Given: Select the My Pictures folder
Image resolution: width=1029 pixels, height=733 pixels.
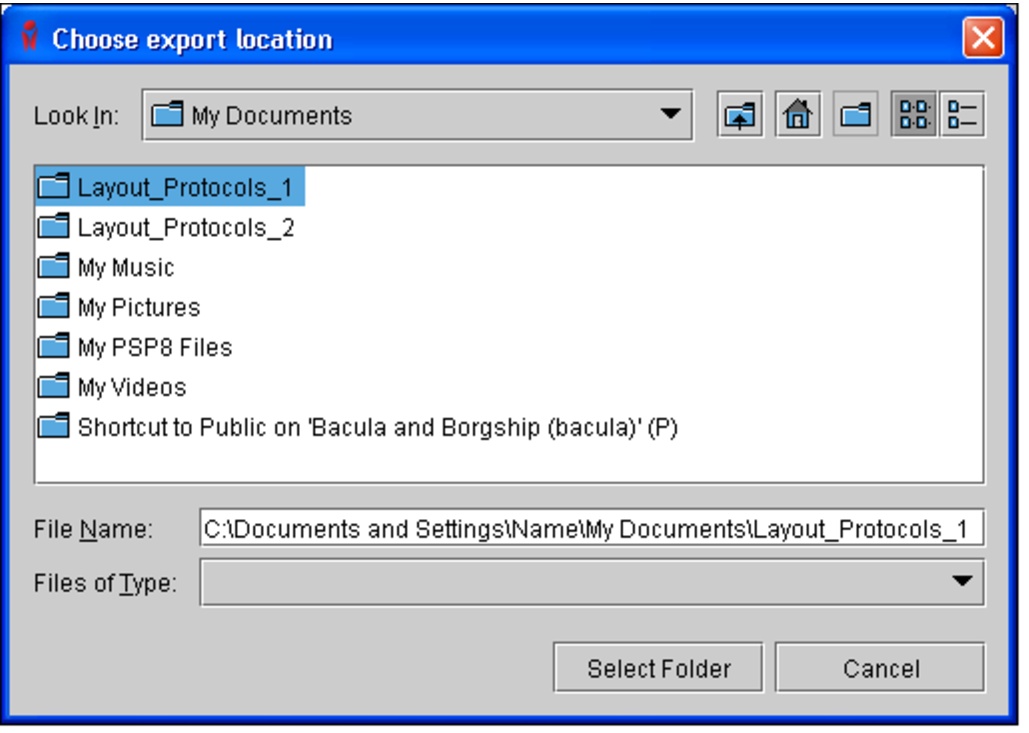Looking at the screenshot, I should [x=138, y=308].
